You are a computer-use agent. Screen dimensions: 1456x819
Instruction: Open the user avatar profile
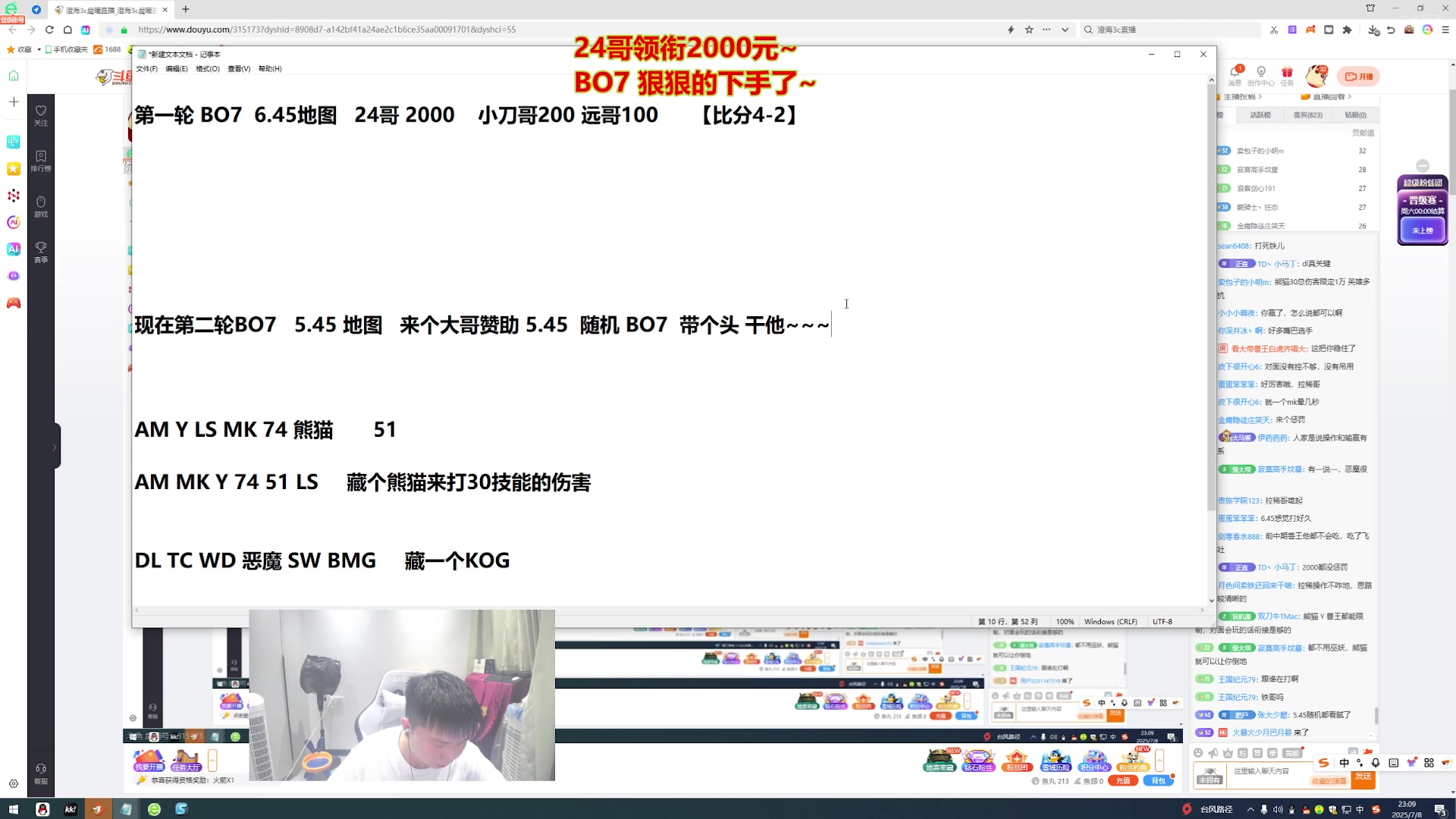click(x=1316, y=76)
